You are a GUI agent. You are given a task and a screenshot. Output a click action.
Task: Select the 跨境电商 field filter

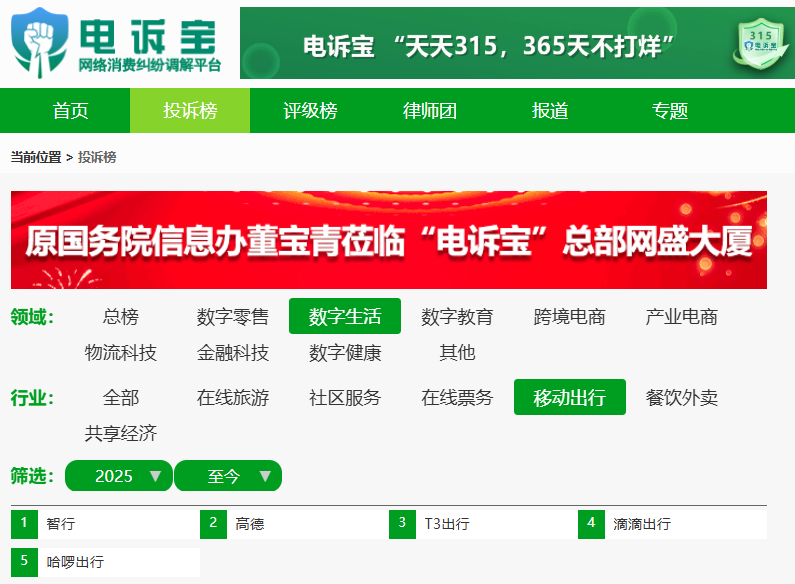569,317
